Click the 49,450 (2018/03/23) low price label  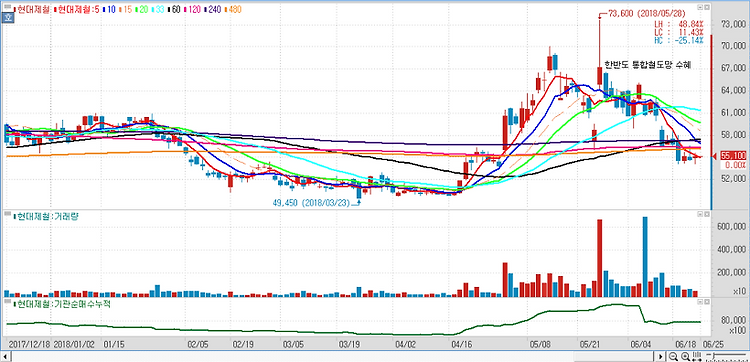(311, 203)
